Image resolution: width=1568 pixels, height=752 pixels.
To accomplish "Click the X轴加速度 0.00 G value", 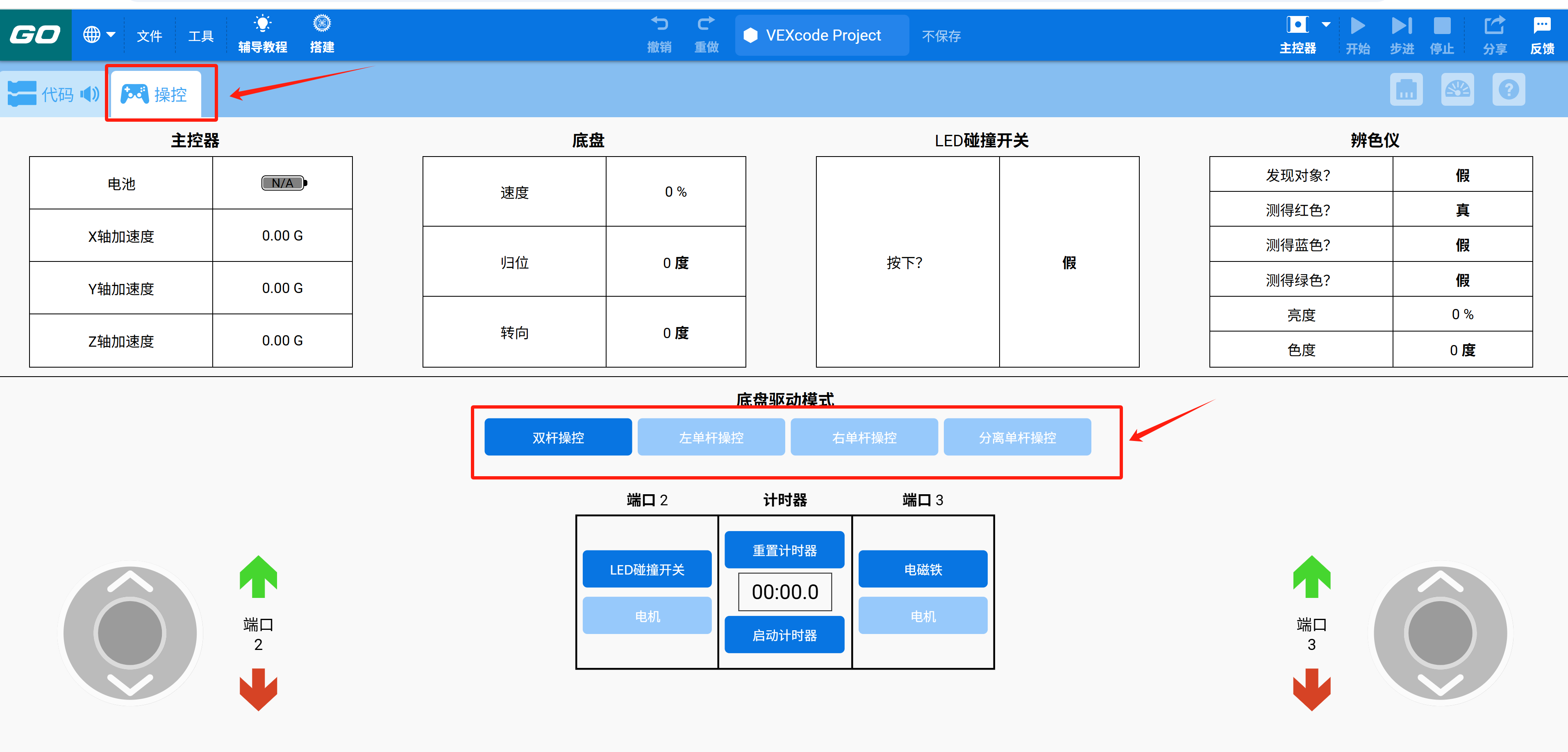I will 282,236.
